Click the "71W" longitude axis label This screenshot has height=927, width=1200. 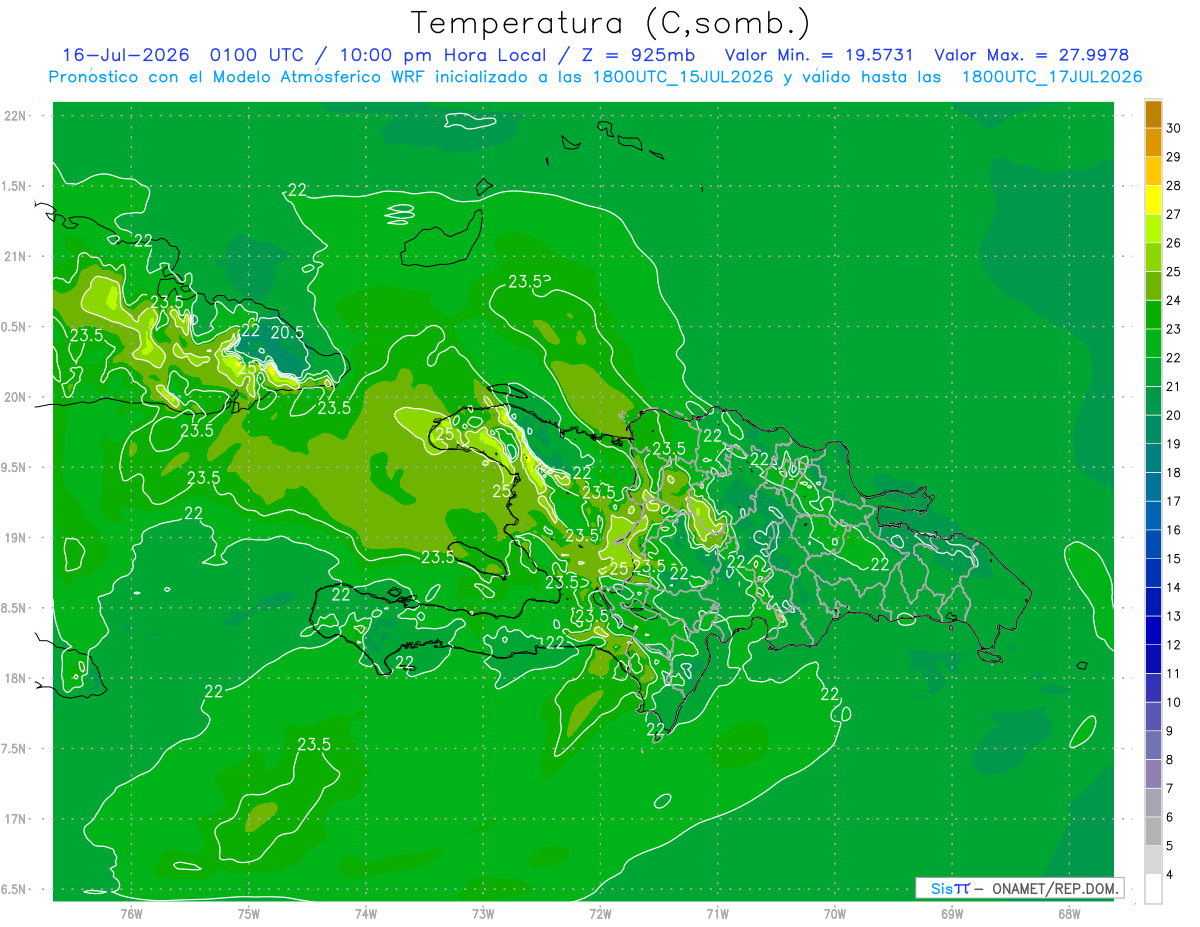pyautogui.click(x=717, y=913)
